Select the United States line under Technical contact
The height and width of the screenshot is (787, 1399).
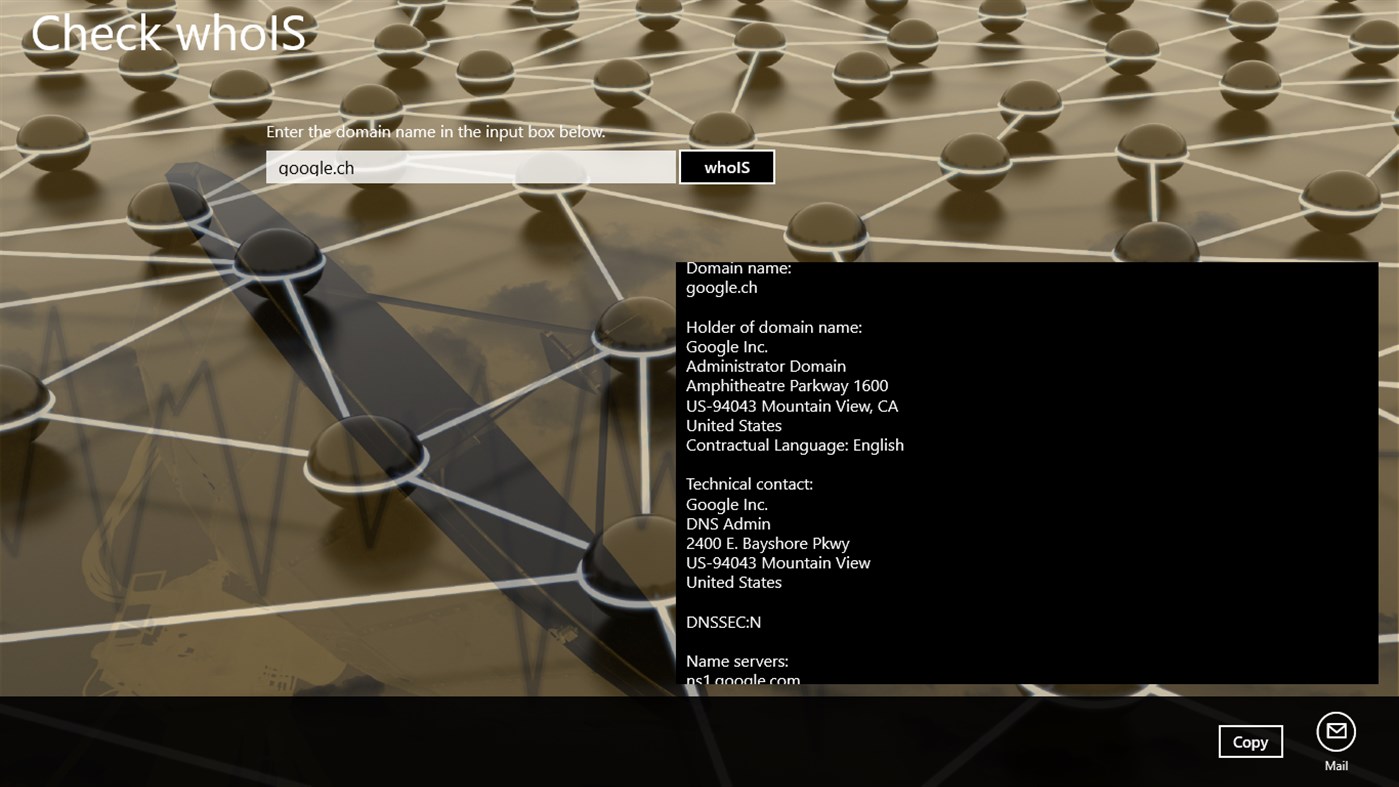734,582
